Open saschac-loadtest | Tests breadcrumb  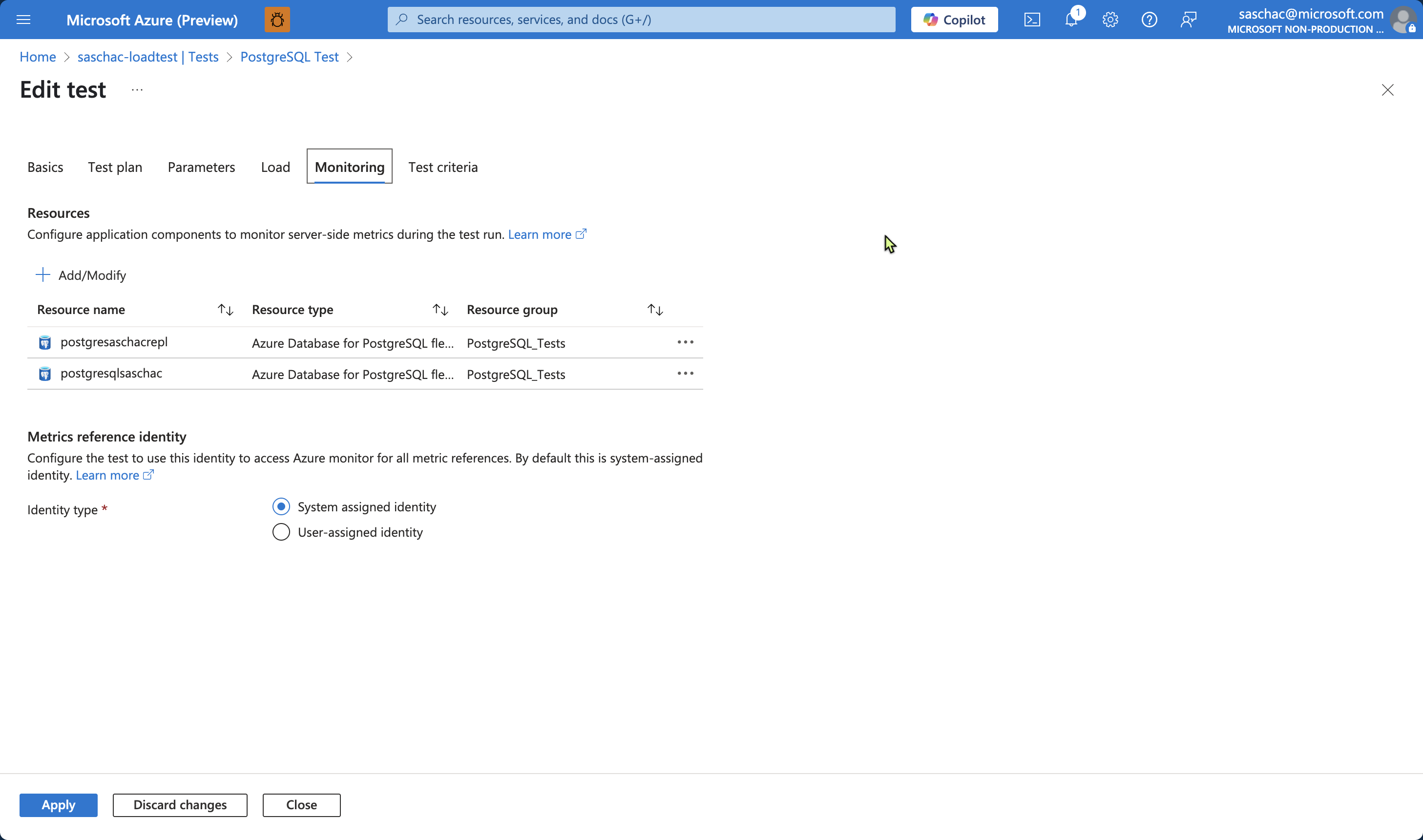tap(148, 57)
